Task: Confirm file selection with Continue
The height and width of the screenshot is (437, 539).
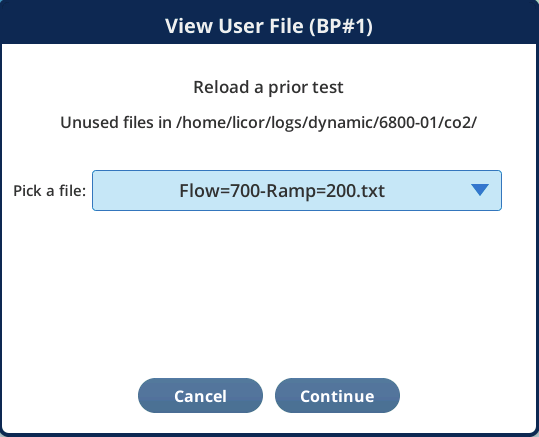Action: pos(337,396)
